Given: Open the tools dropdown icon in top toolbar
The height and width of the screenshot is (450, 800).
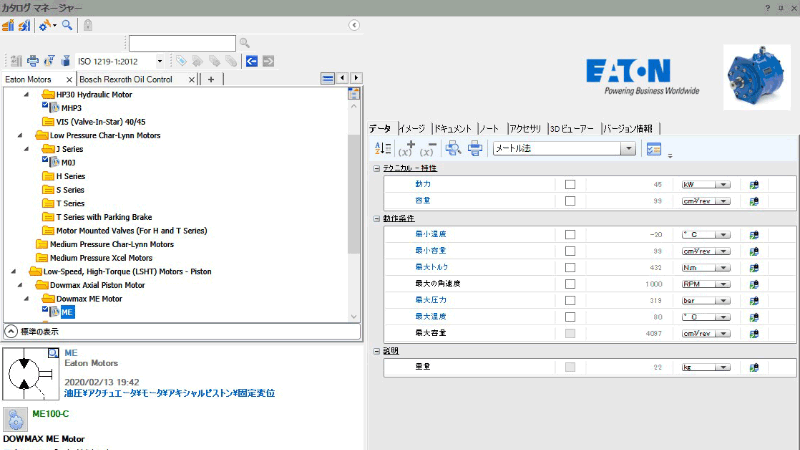Looking at the screenshot, I should (47, 25).
